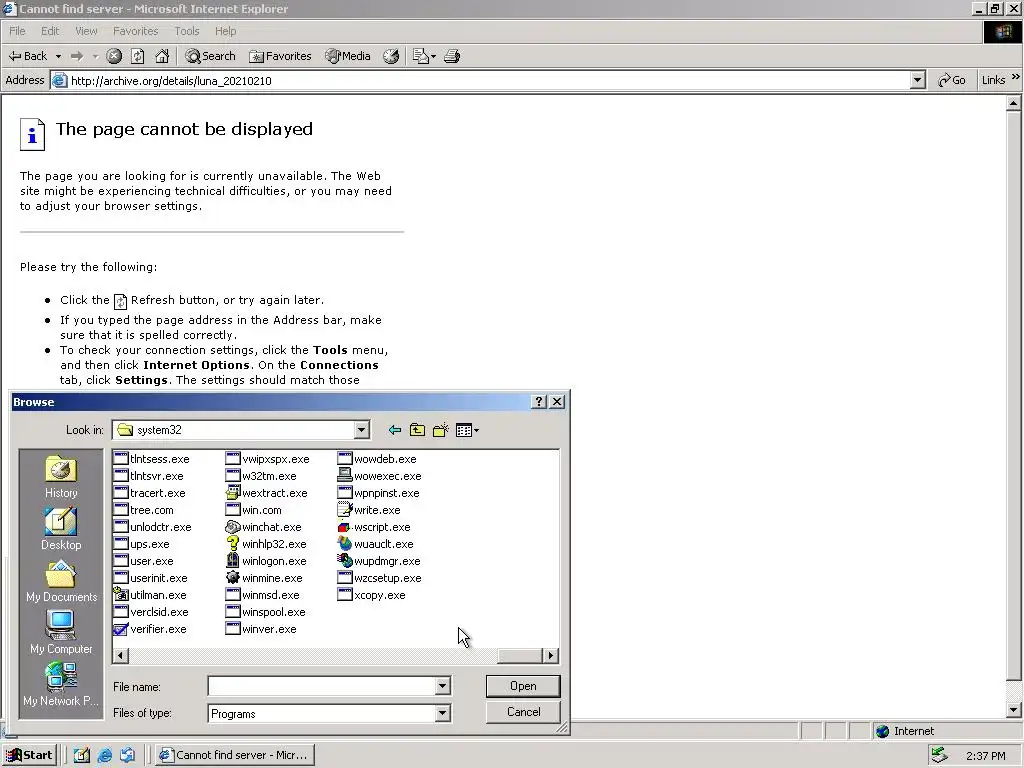Viewport: 1024px width, 768px height.
Task: Click the History toolbar icon
Action: click(391, 56)
